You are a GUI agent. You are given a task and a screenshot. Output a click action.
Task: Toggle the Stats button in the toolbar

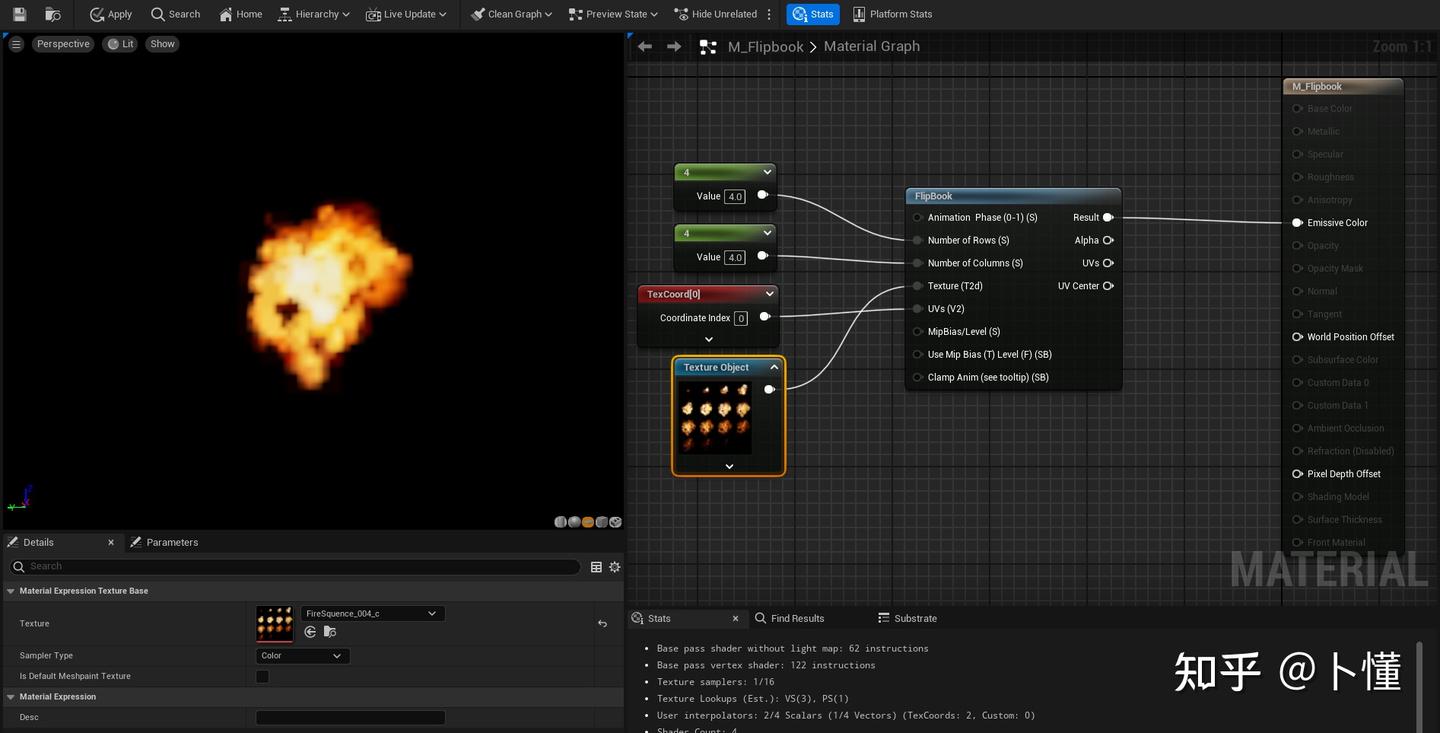tap(812, 14)
